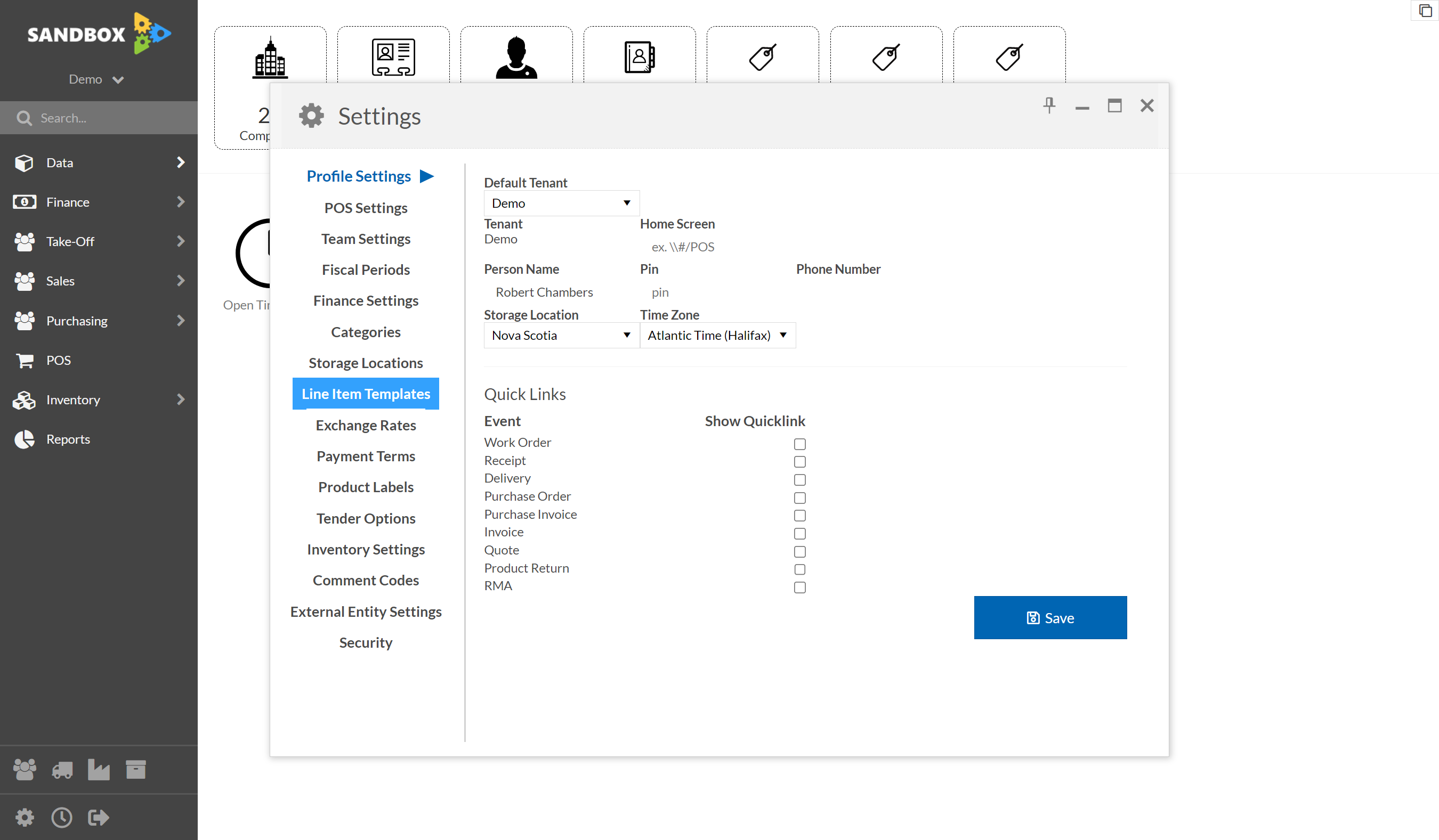This screenshot has height=840, width=1439.
Task: Pin the Settings window
Action: coord(1049,105)
